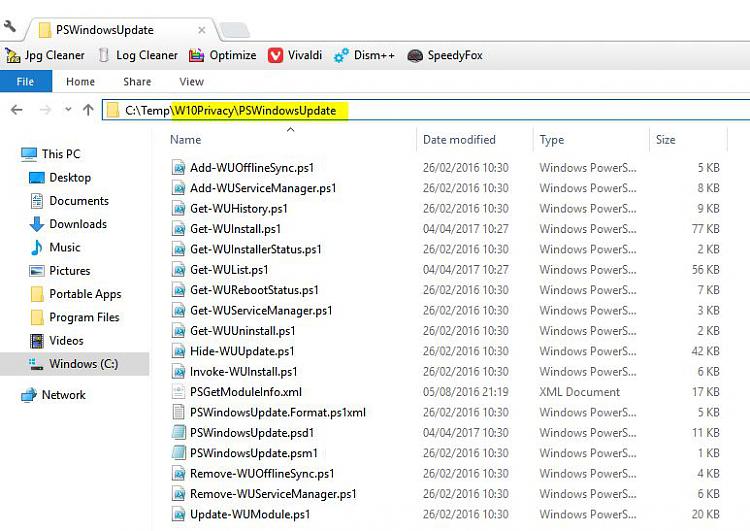The image size is (750, 531).
Task: Select the Get-WUInstallerStatus.ps1 file icon
Action: point(178,249)
